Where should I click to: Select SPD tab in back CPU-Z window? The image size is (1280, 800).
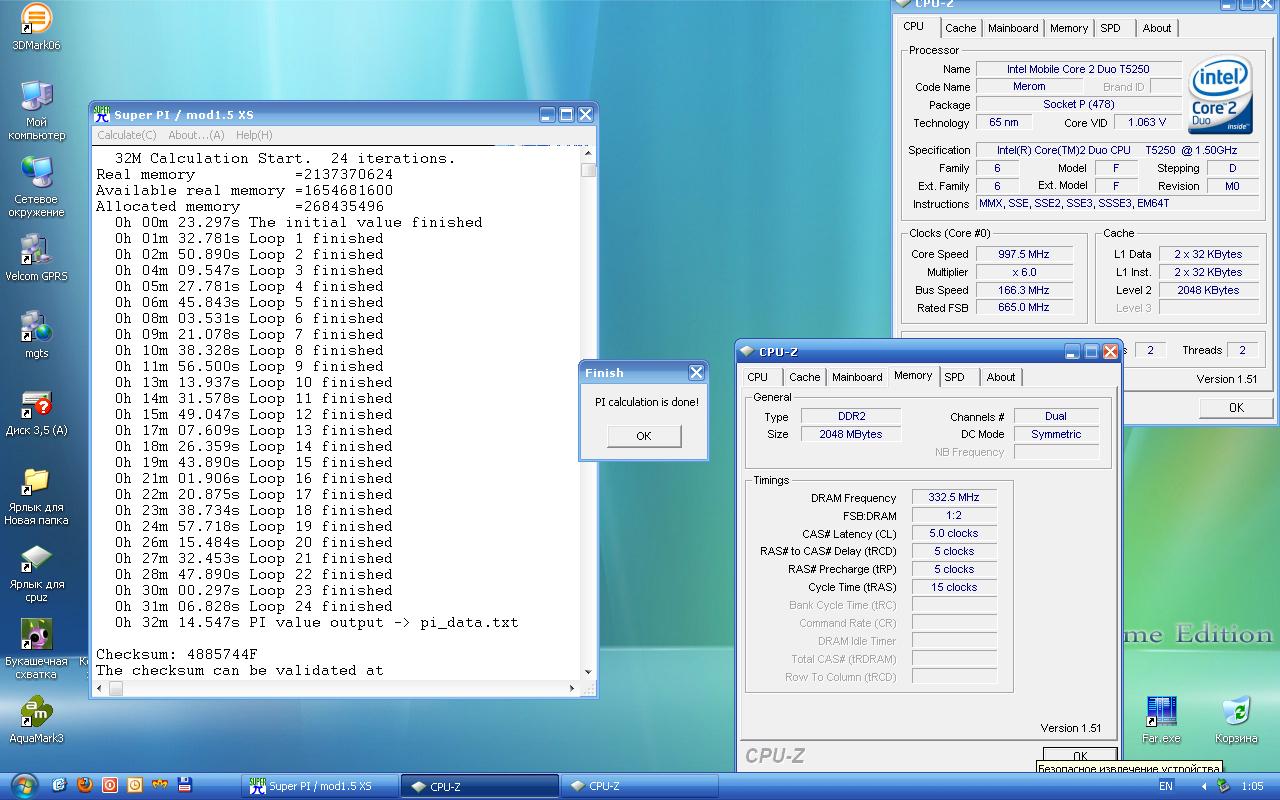[x=1111, y=28]
